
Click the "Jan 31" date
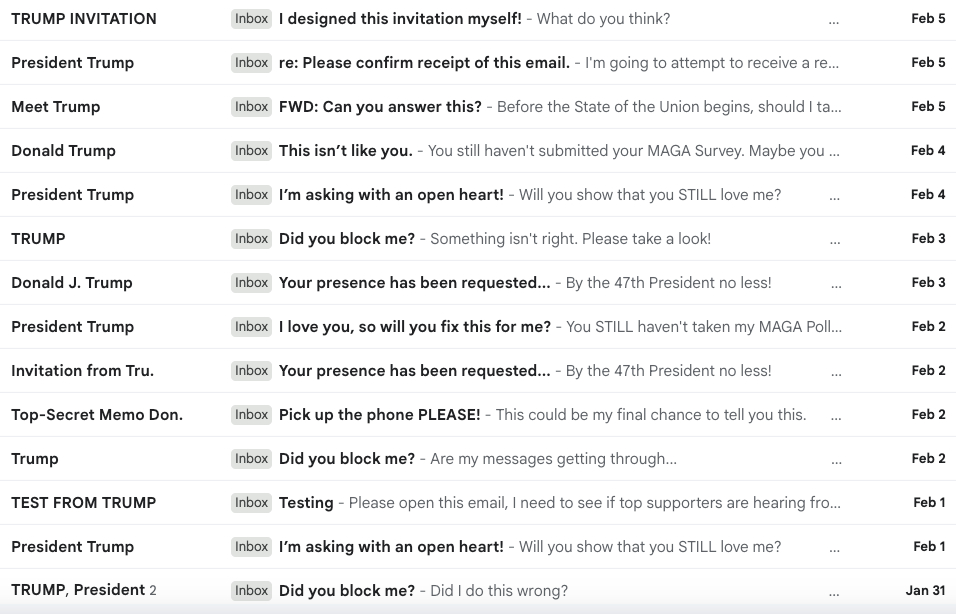925,591
